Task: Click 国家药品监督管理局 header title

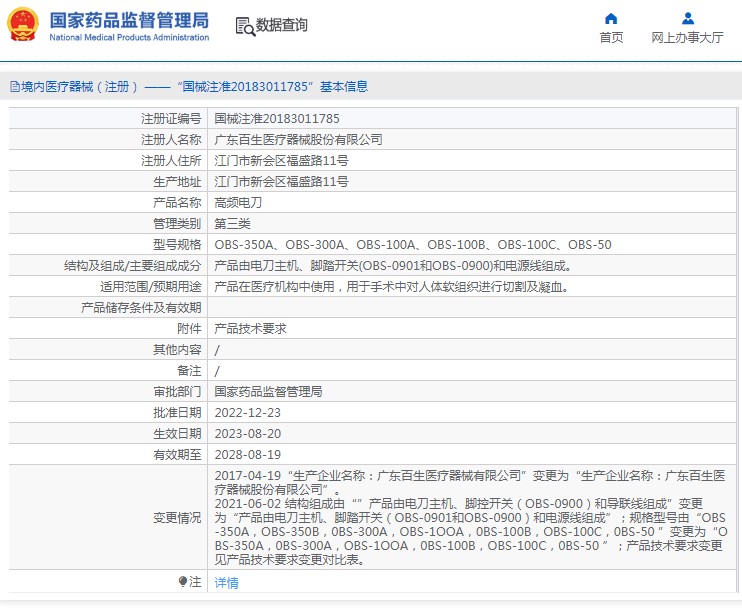Action: [129, 20]
